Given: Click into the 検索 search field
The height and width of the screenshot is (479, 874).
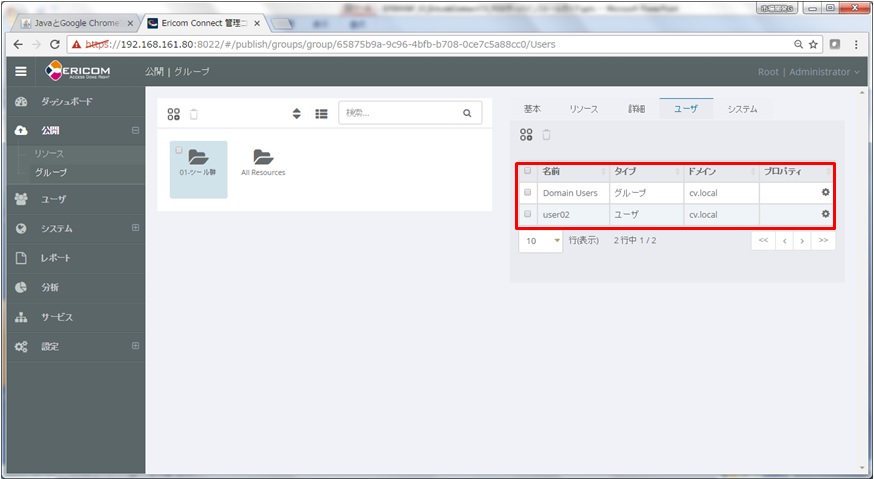Looking at the screenshot, I should [x=398, y=114].
